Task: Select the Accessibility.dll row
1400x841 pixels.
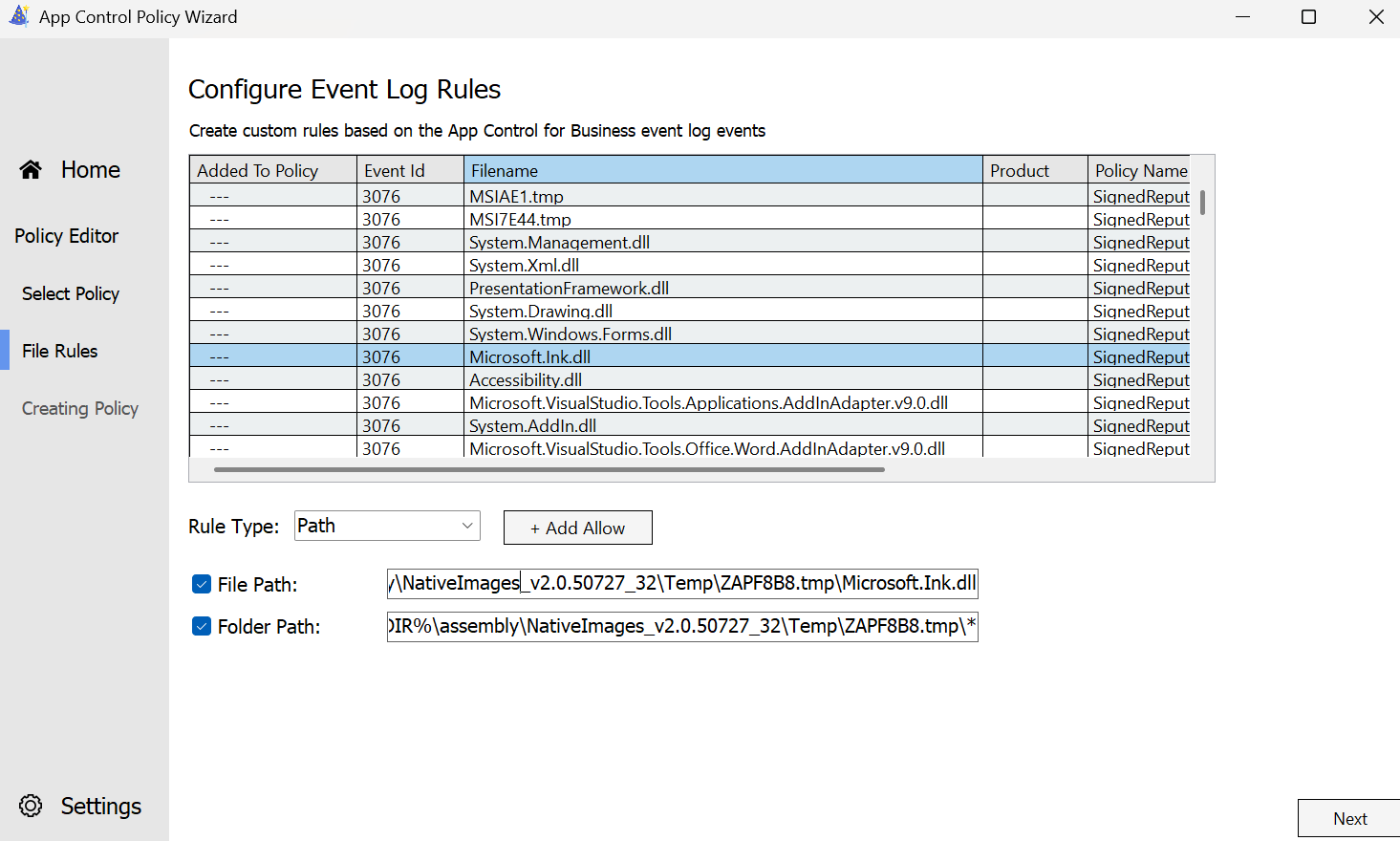Action: coord(690,379)
